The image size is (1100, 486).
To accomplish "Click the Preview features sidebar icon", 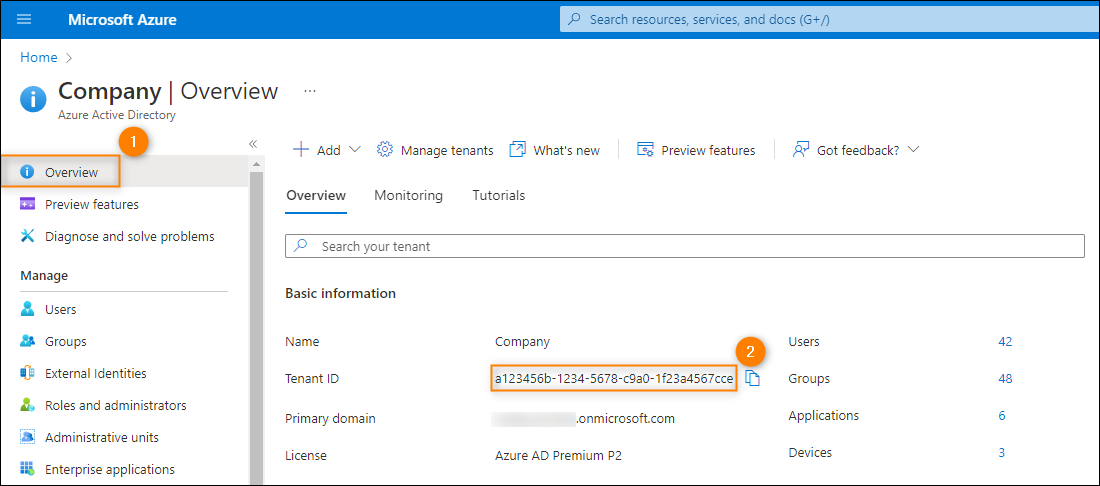I will [x=27, y=204].
